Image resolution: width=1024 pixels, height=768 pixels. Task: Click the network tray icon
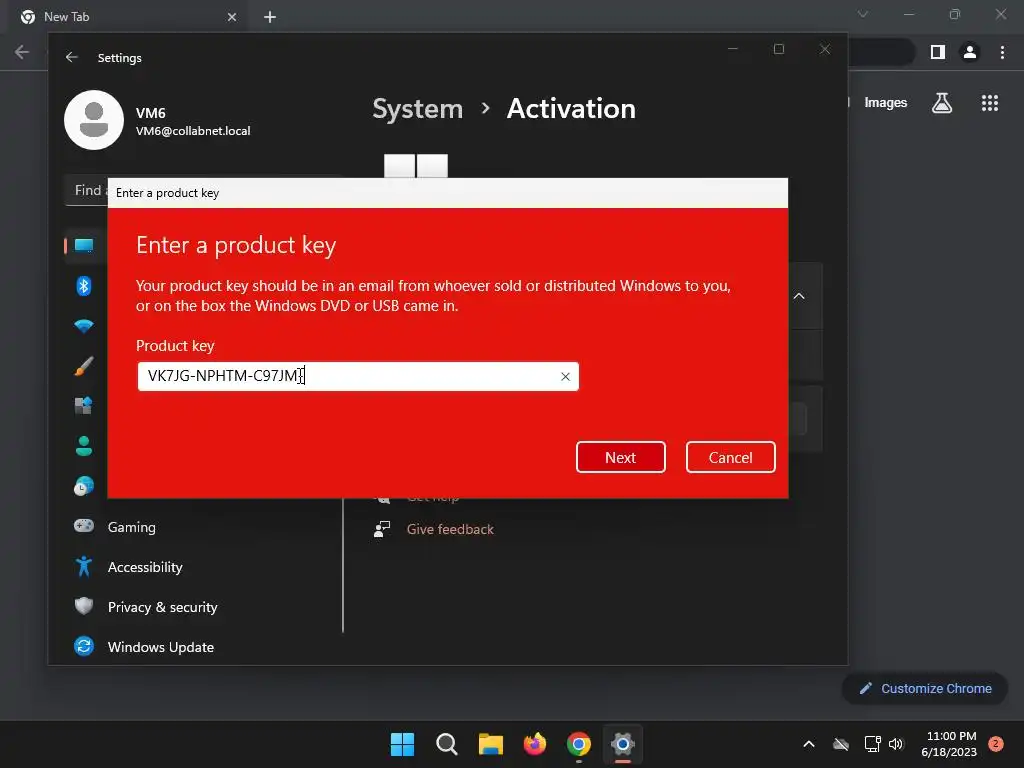[x=872, y=744]
